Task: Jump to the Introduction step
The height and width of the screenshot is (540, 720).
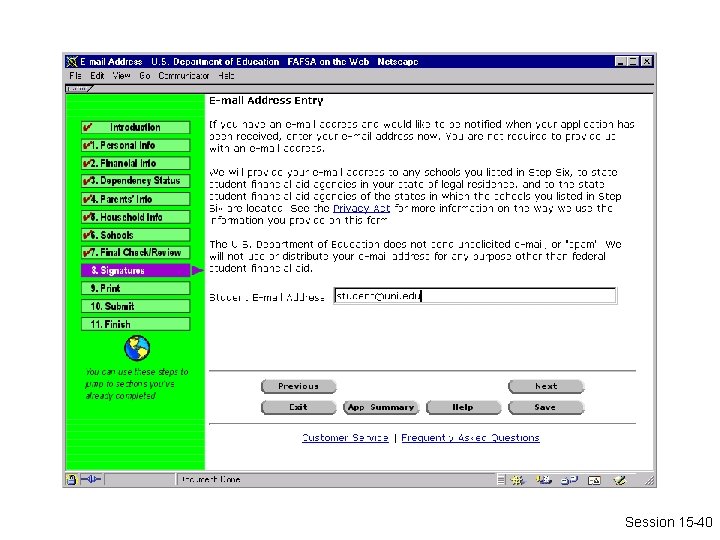Action: click(x=135, y=127)
